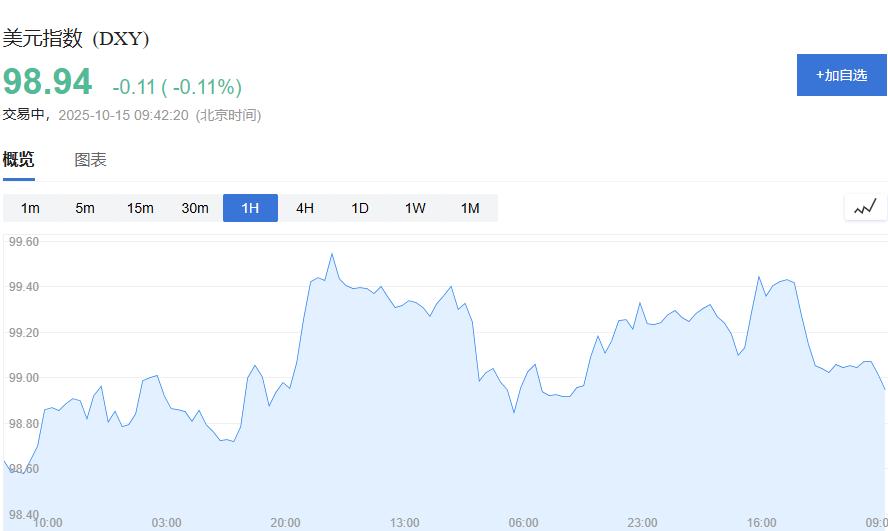Select the 5m timeframe
Image resolution: width=888 pixels, height=531 pixels.
(84, 208)
